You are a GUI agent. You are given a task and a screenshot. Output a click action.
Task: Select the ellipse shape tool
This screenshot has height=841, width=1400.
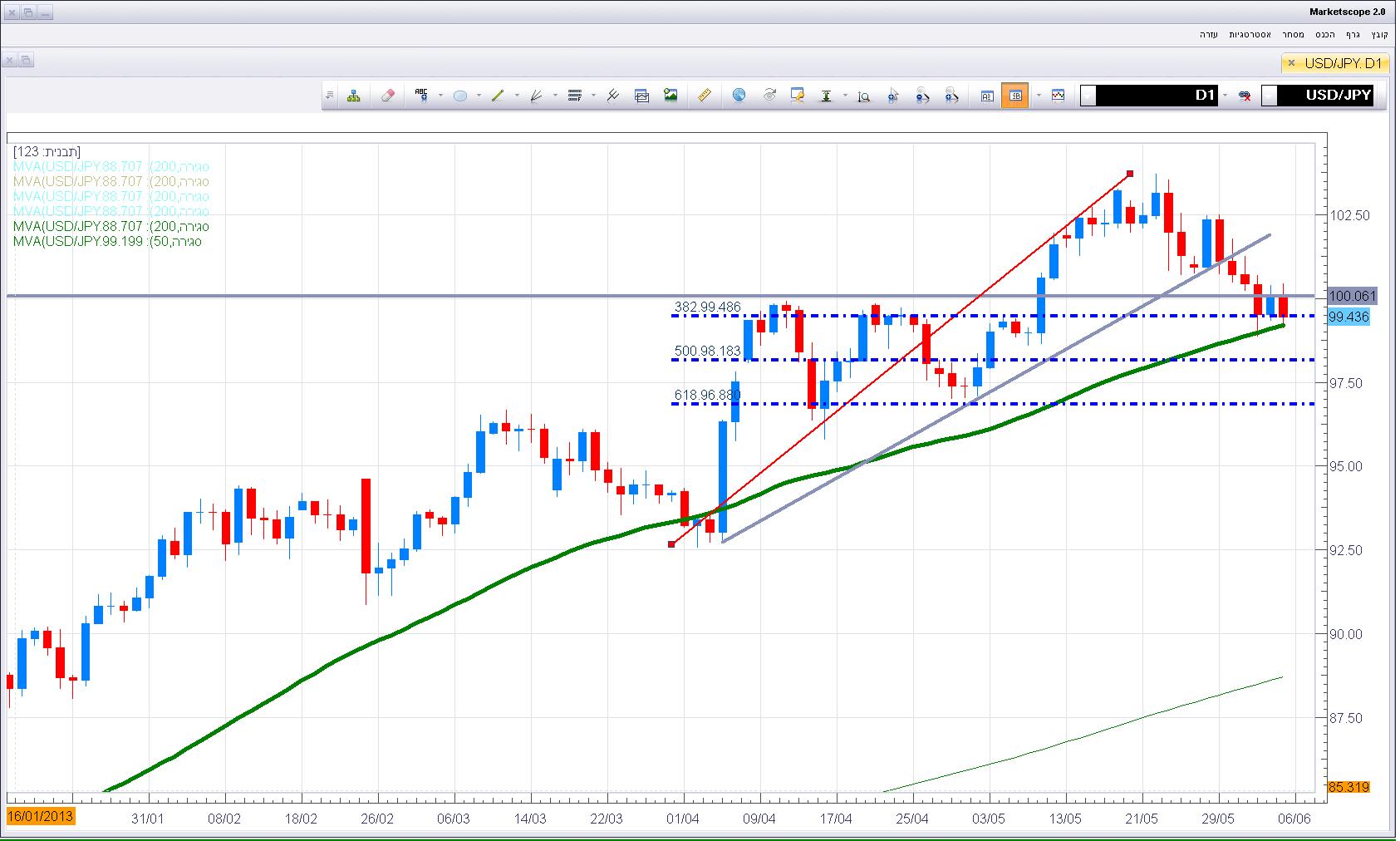pyautogui.click(x=459, y=96)
